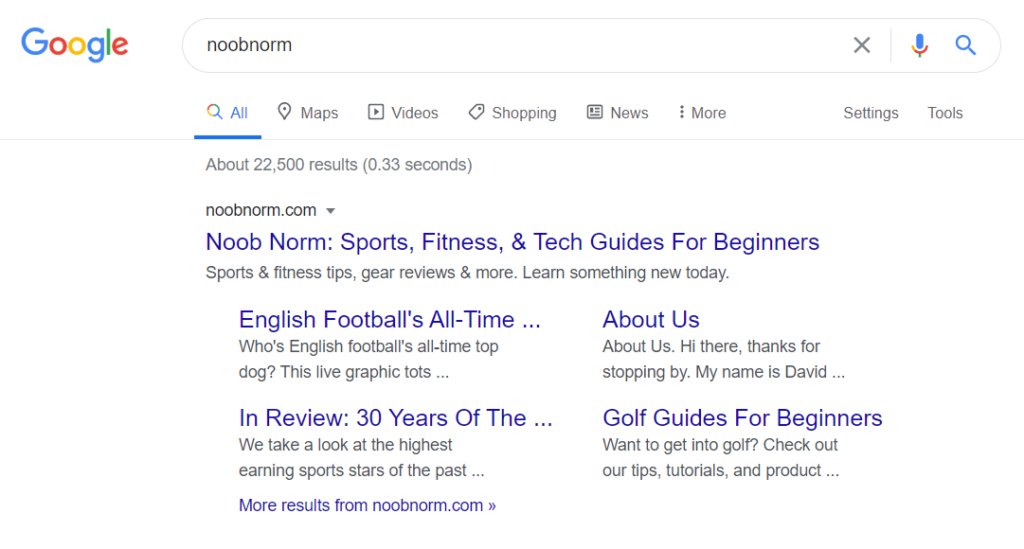
Task: Switch to the Videos tab
Action: (403, 113)
